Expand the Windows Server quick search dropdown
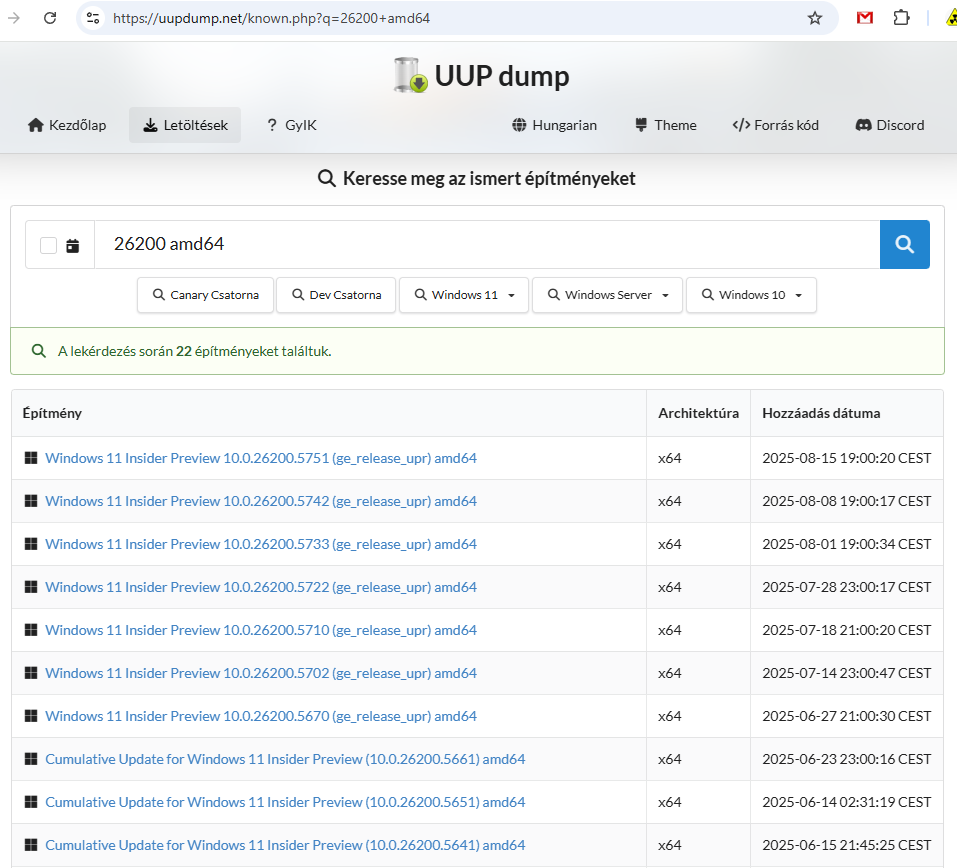 pyautogui.click(x=607, y=295)
